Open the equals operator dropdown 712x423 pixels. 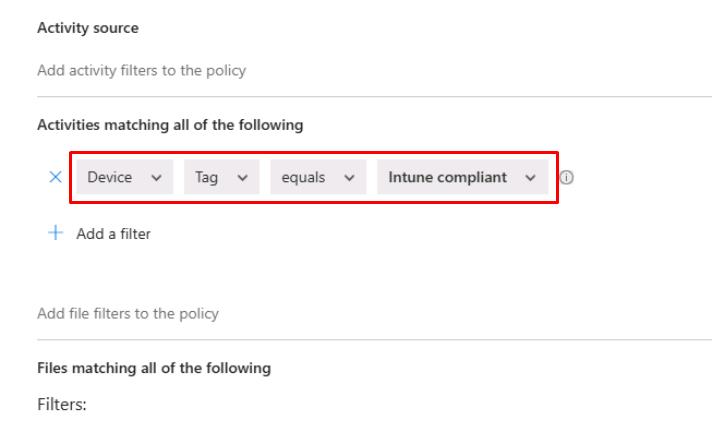[317, 177]
